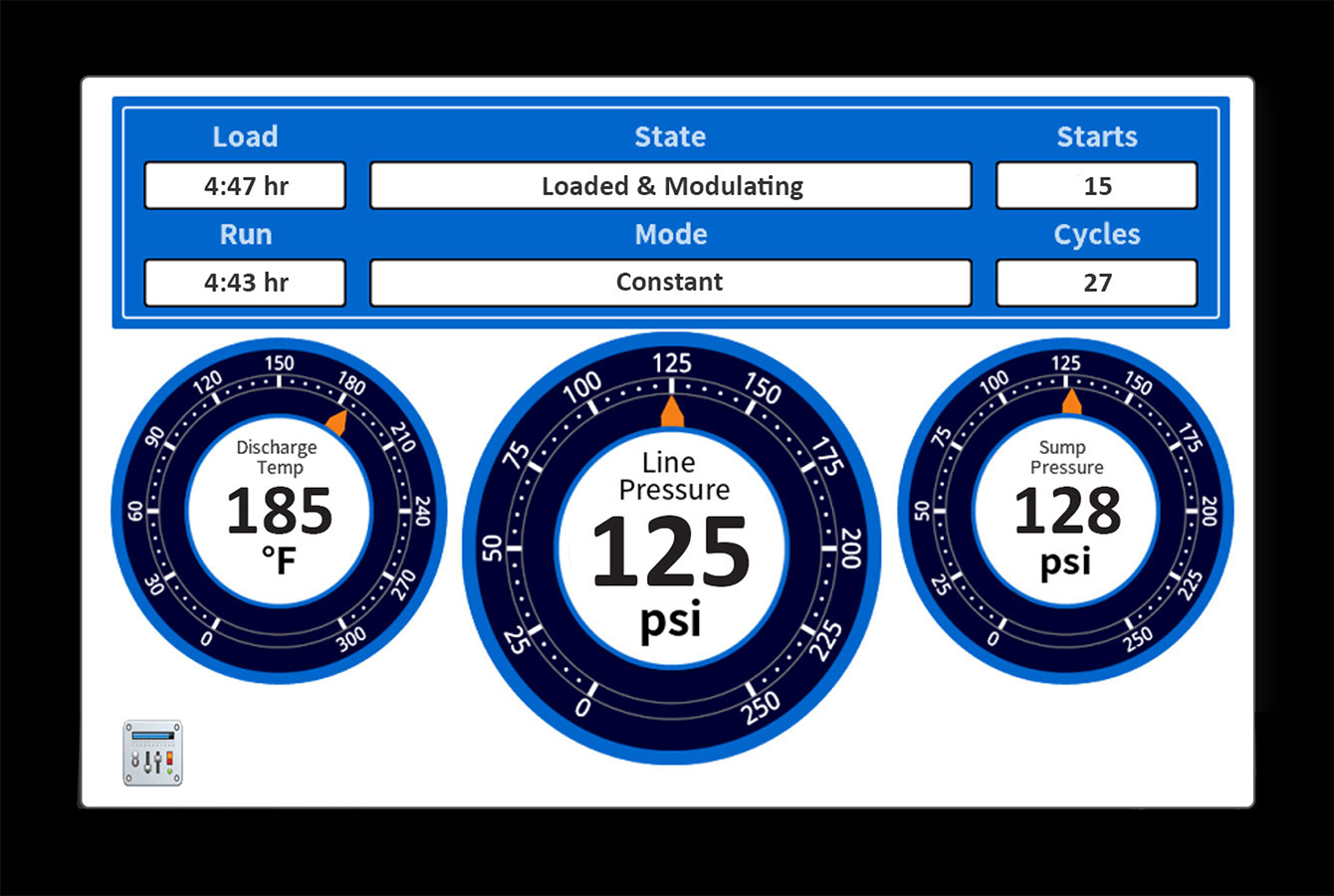Click the orange pointer on Discharge Temp gauge
The height and width of the screenshot is (896, 1334).
tap(337, 421)
